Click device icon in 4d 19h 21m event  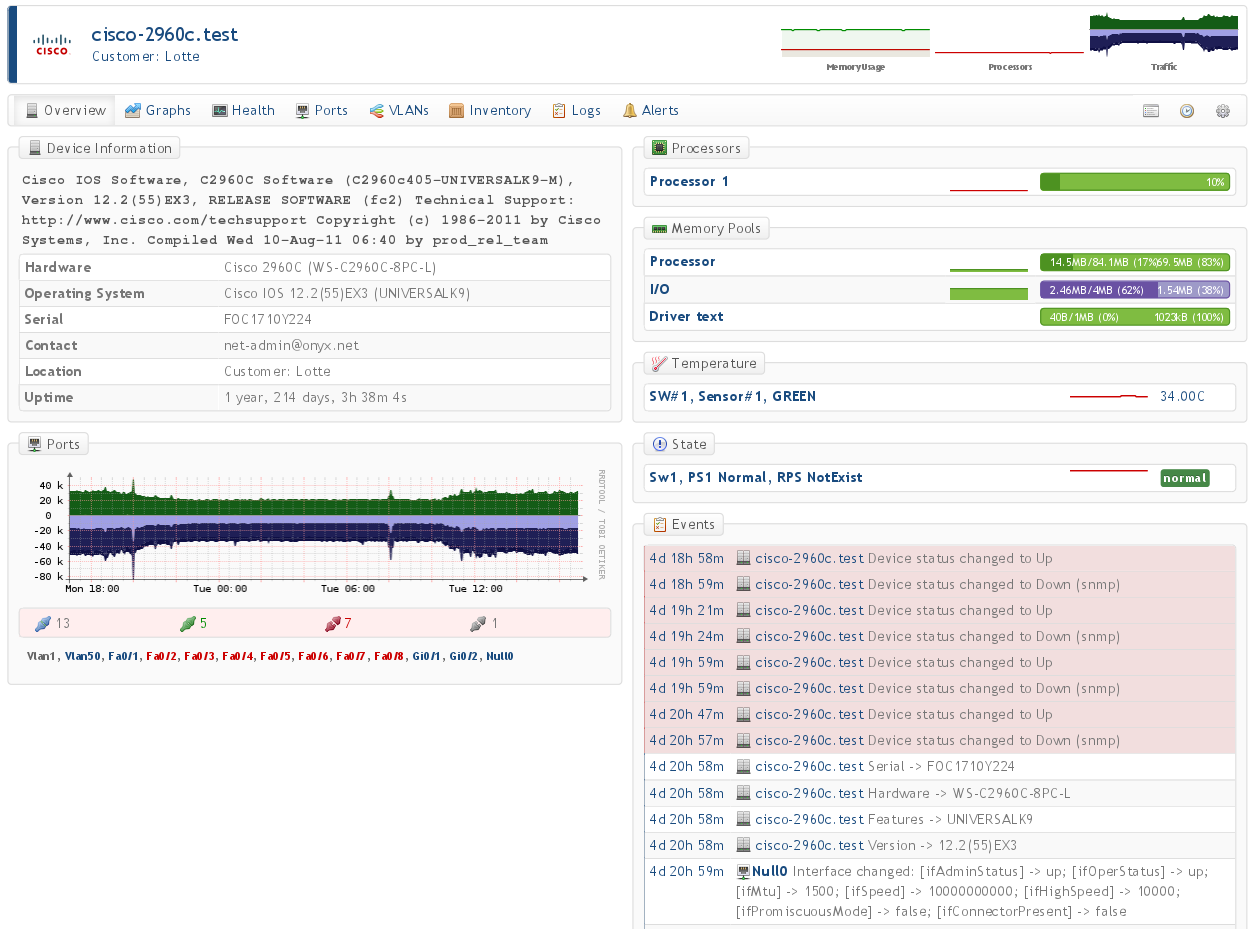743,610
